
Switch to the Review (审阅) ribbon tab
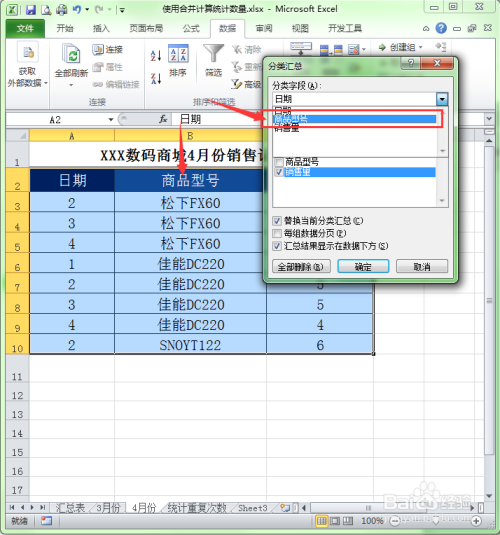pos(264,29)
